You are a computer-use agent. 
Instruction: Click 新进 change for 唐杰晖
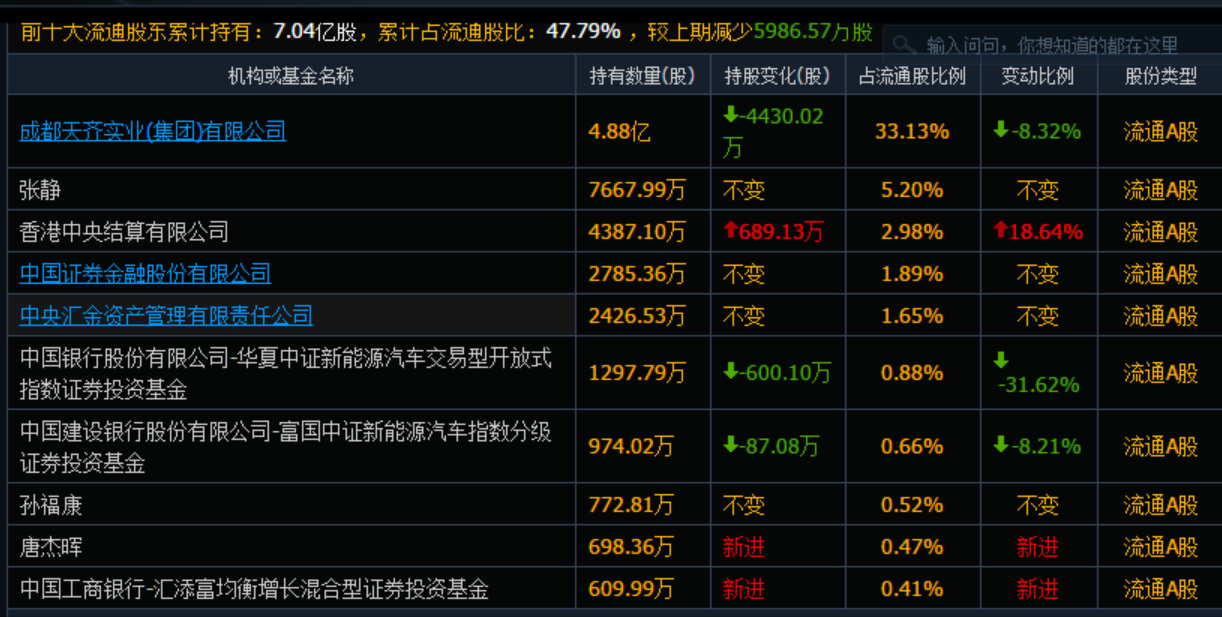pos(743,547)
